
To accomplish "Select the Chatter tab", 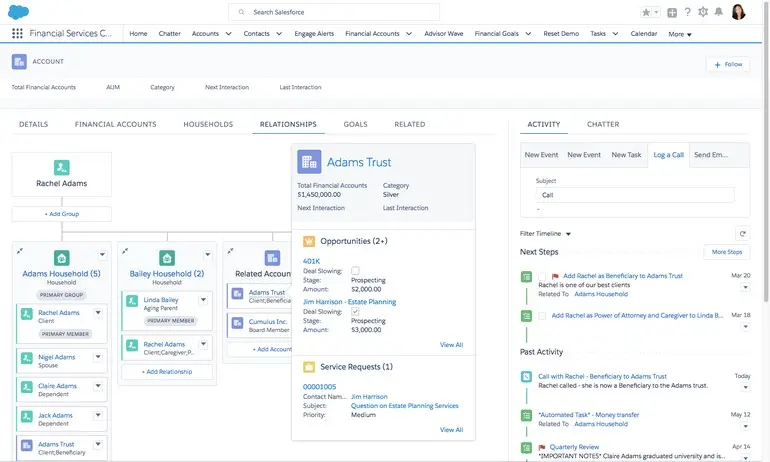I will coord(603,124).
